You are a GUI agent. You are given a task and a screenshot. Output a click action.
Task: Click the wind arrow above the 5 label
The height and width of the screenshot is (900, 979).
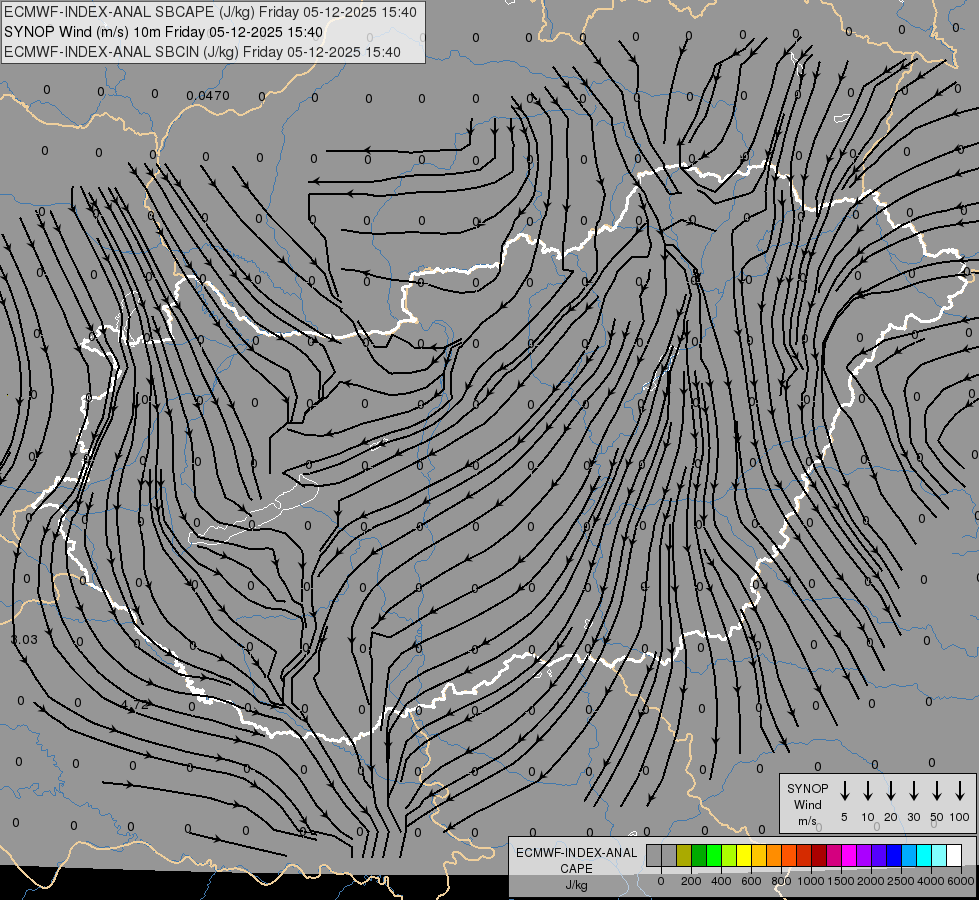click(x=844, y=791)
